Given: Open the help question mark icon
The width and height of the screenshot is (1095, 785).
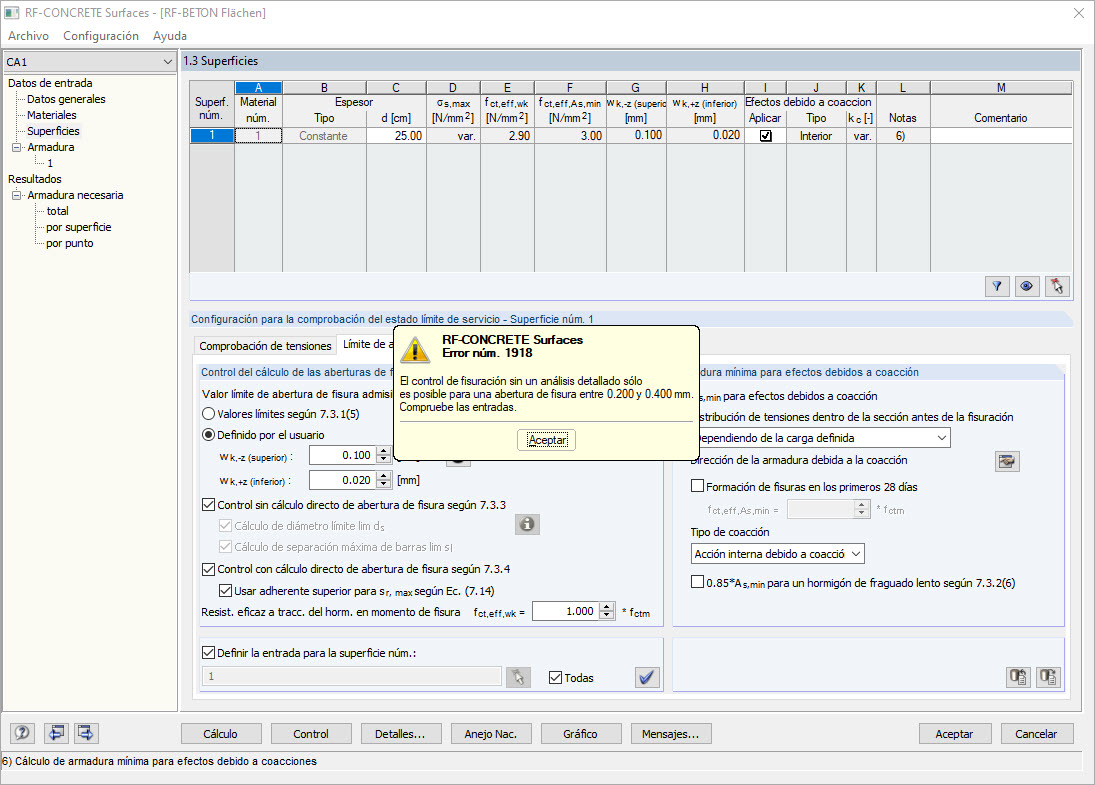Looking at the screenshot, I should pyautogui.click(x=22, y=733).
